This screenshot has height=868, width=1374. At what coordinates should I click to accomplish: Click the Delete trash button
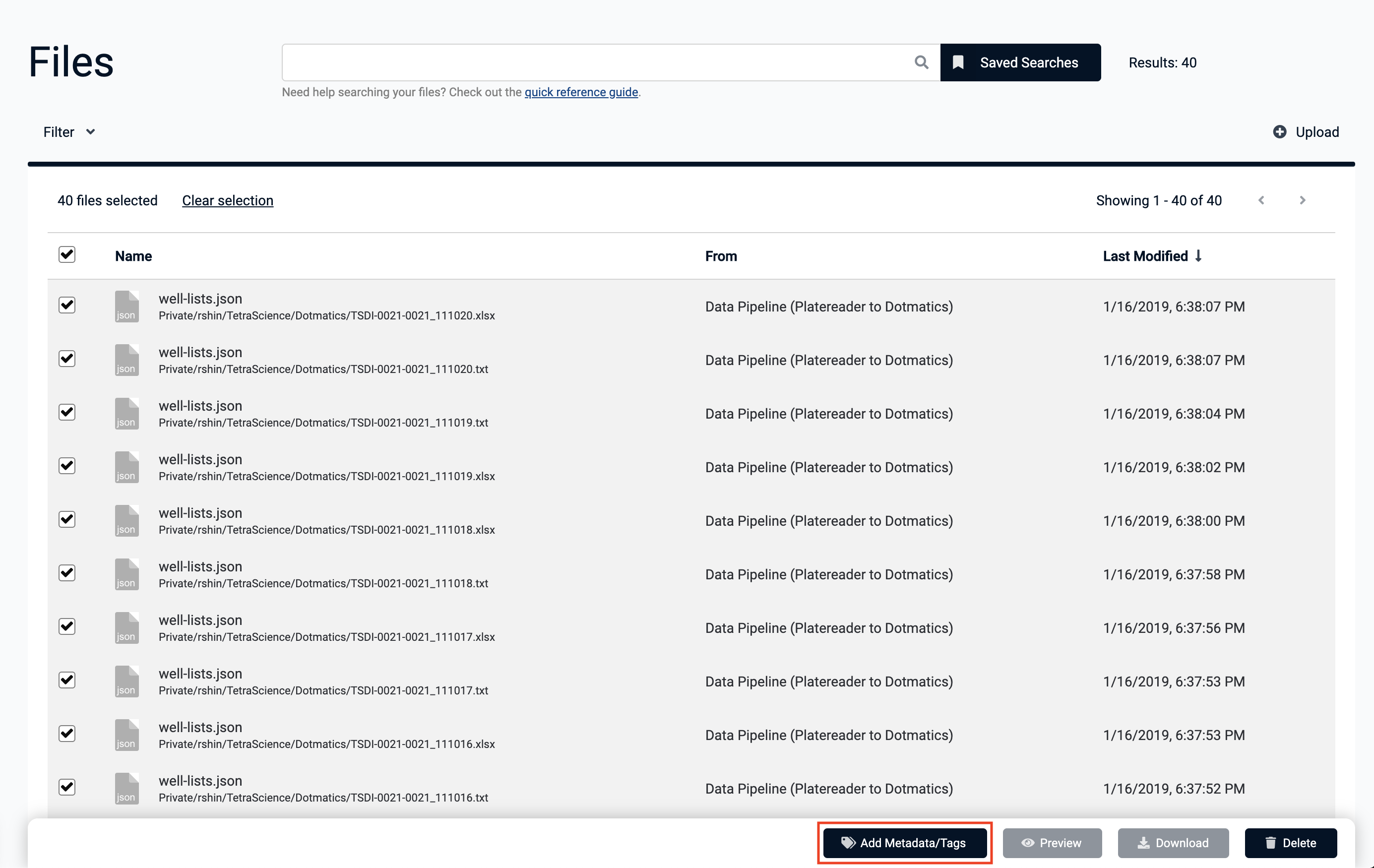pos(1290,843)
